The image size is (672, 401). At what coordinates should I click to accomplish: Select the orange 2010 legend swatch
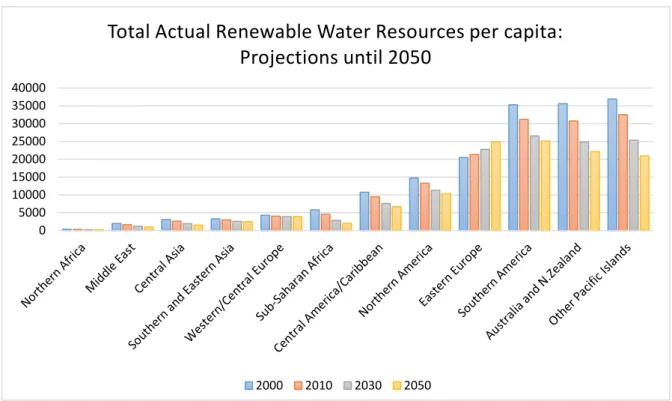(298, 386)
